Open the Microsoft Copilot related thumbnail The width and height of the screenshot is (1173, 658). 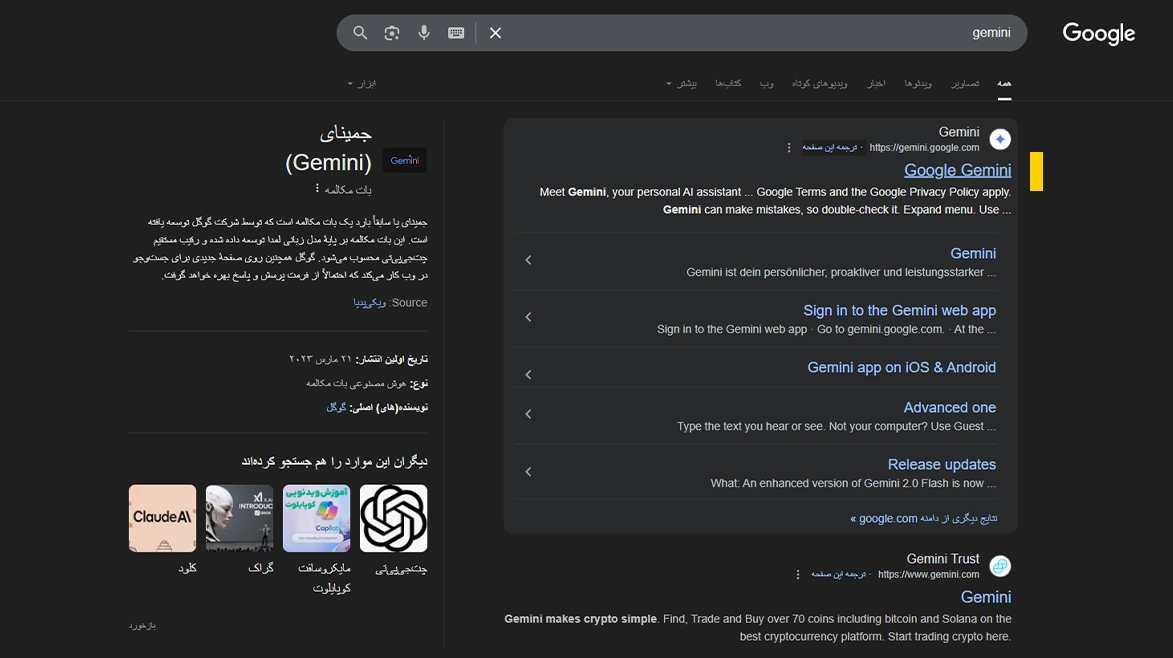(x=316, y=518)
